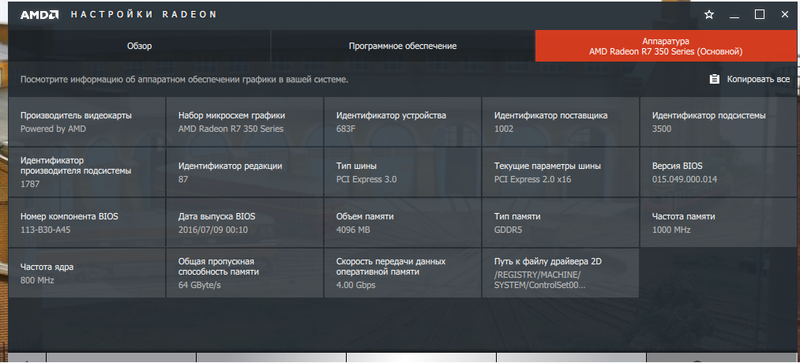800x363 pixels.
Task: Click the AMD logo icon
Action: tap(39, 14)
